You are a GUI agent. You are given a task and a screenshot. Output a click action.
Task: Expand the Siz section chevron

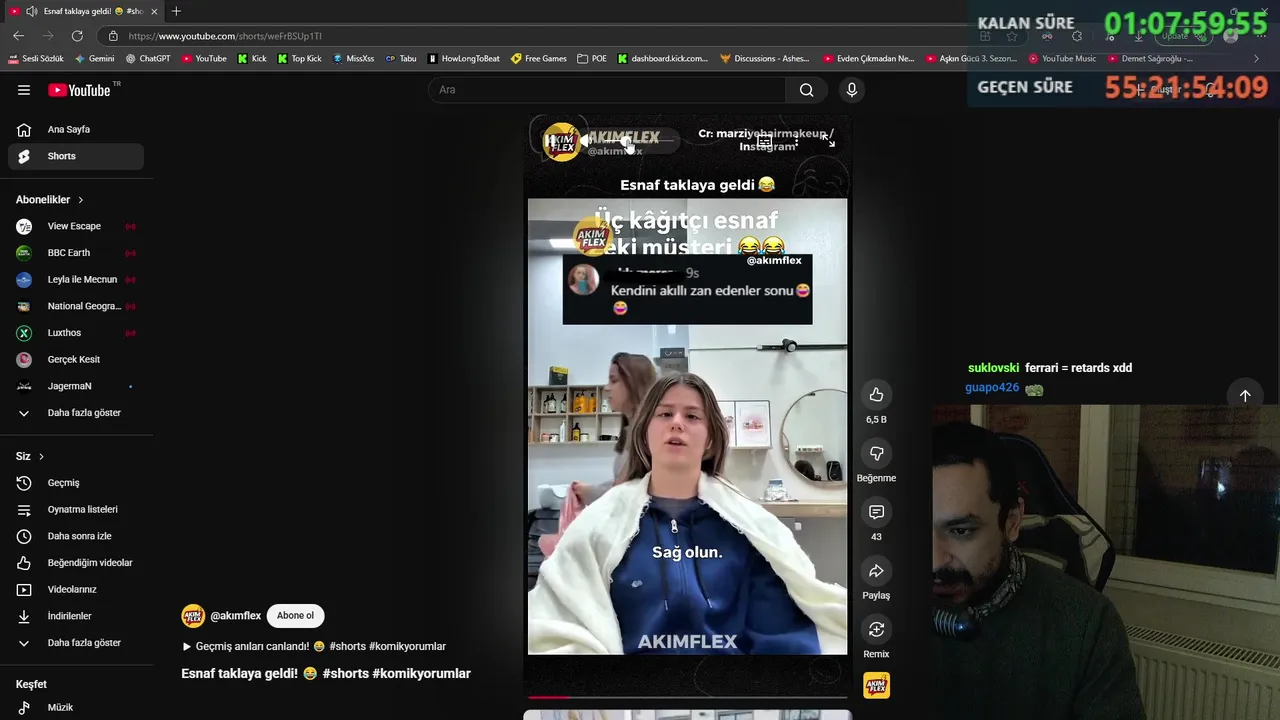(41, 456)
